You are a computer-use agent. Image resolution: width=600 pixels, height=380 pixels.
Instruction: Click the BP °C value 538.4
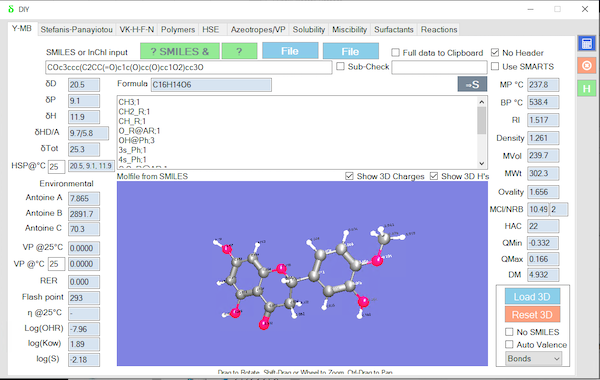[x=543, y=102]
